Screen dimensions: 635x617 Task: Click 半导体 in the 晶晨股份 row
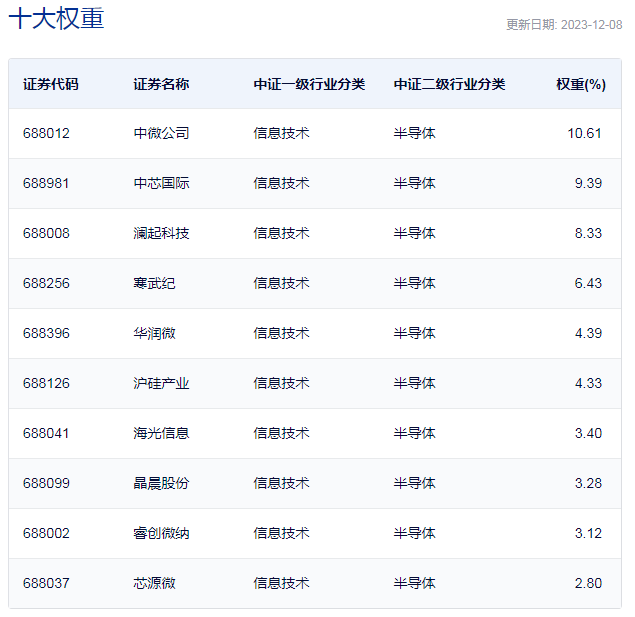click(415, 483)
